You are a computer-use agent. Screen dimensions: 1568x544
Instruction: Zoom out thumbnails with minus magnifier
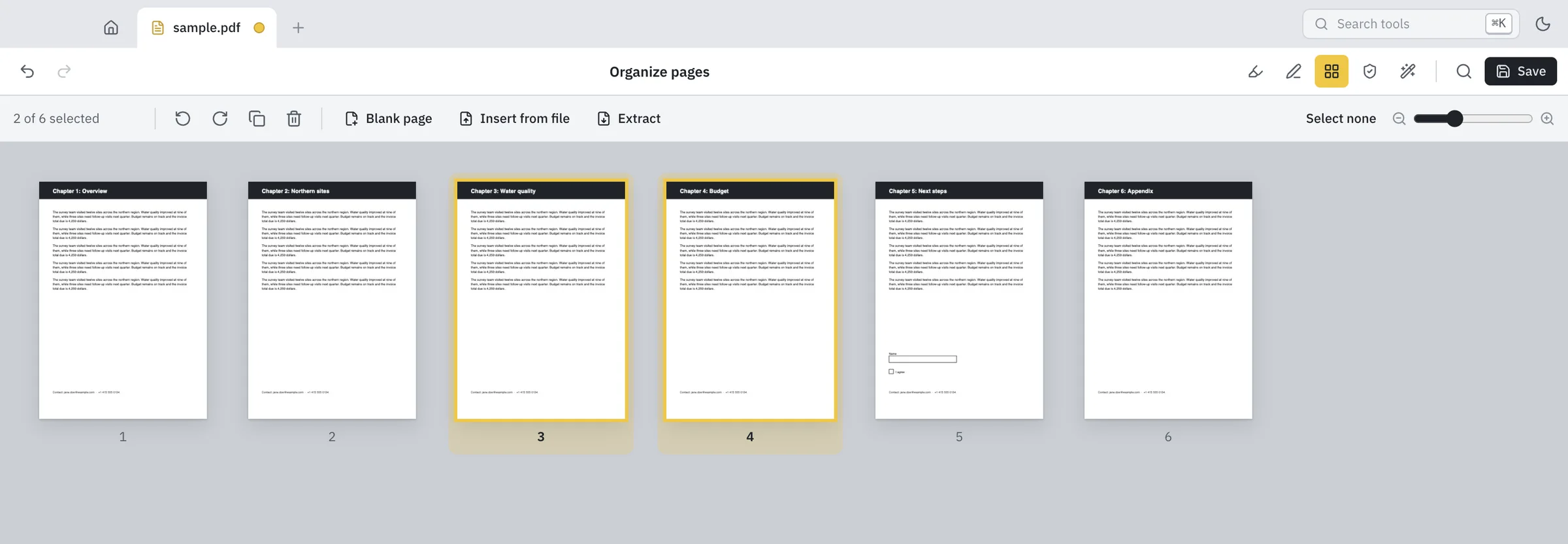coord(1399,118)
